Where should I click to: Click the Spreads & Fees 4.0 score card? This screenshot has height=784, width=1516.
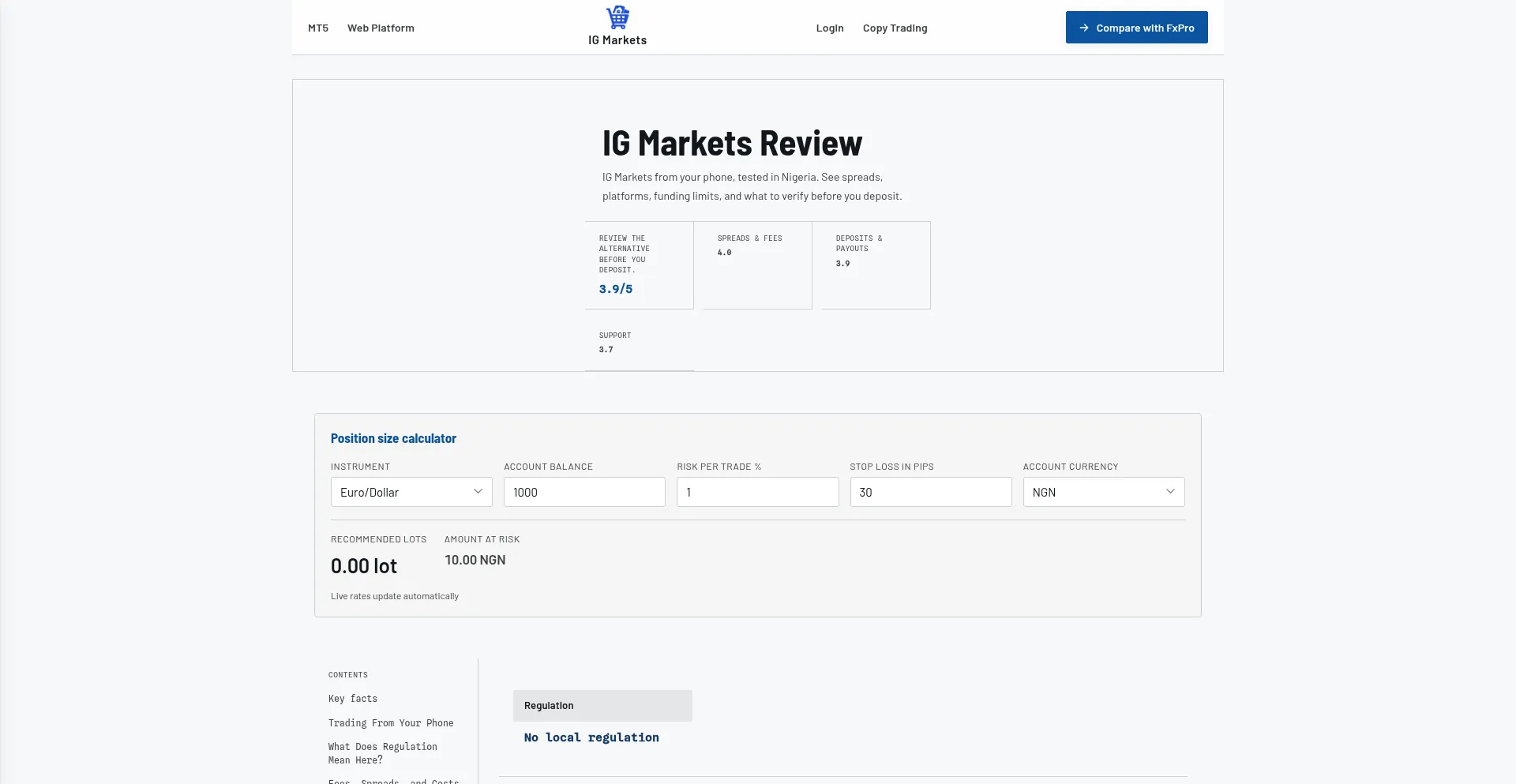[758, 265]
